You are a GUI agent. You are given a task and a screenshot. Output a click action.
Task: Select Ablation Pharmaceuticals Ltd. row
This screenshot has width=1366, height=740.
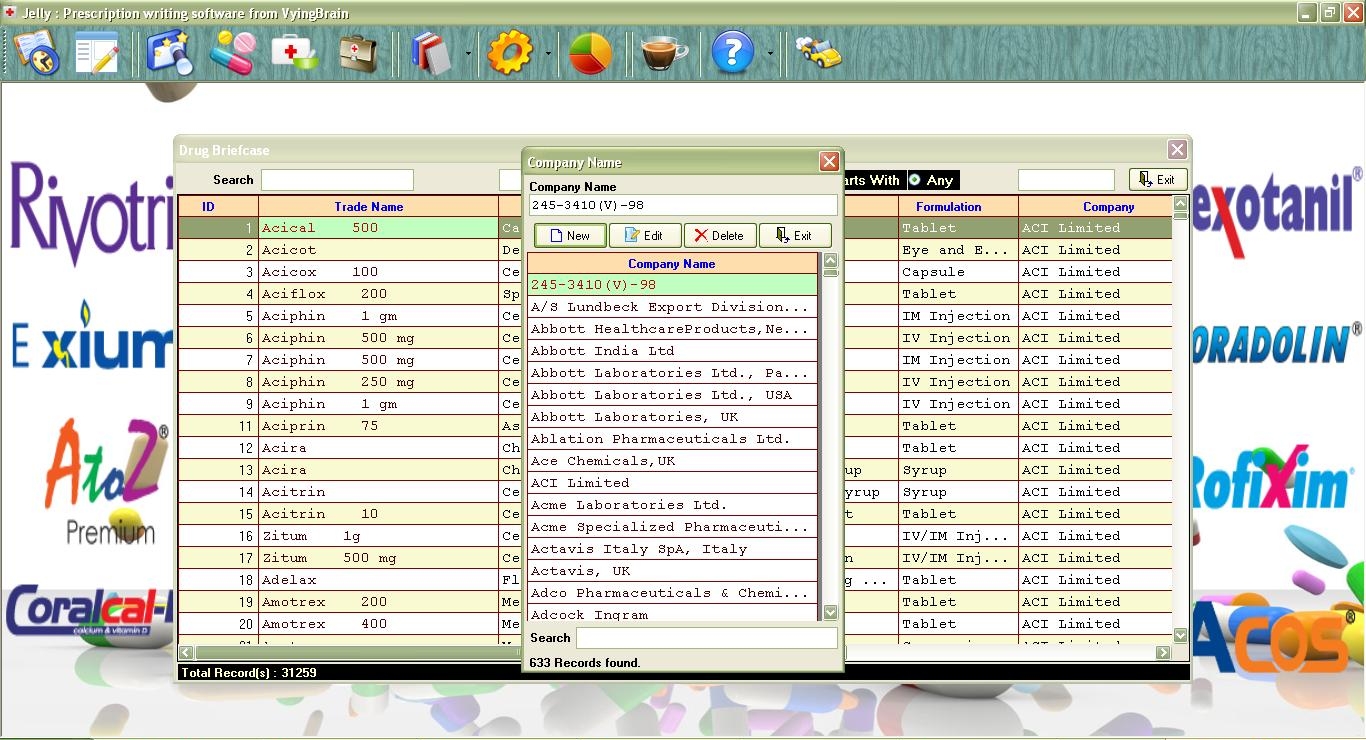click(672, 439)
